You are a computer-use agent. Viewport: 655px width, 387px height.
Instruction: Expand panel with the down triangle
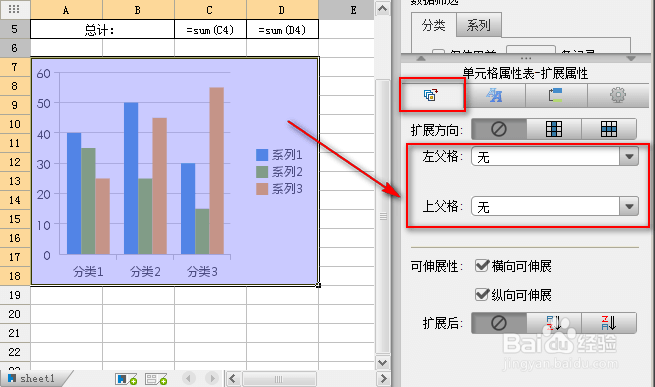pos(631,58)
